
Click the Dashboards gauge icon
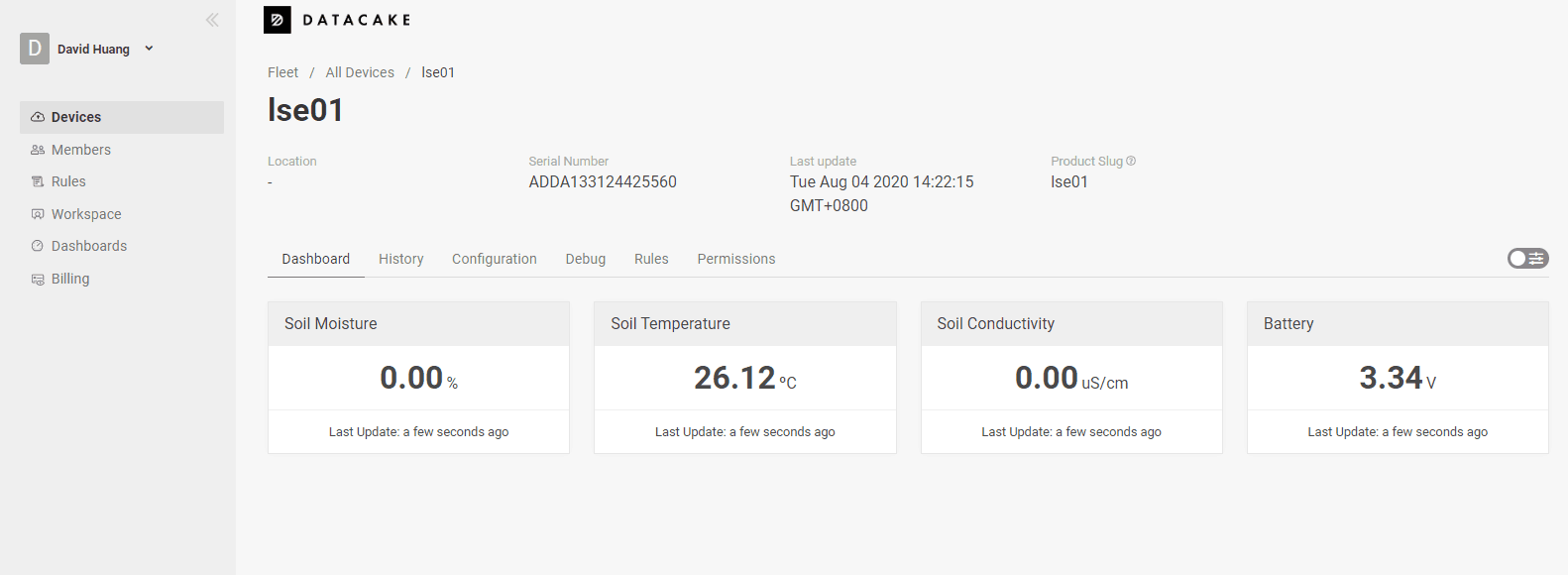[38, 246]
